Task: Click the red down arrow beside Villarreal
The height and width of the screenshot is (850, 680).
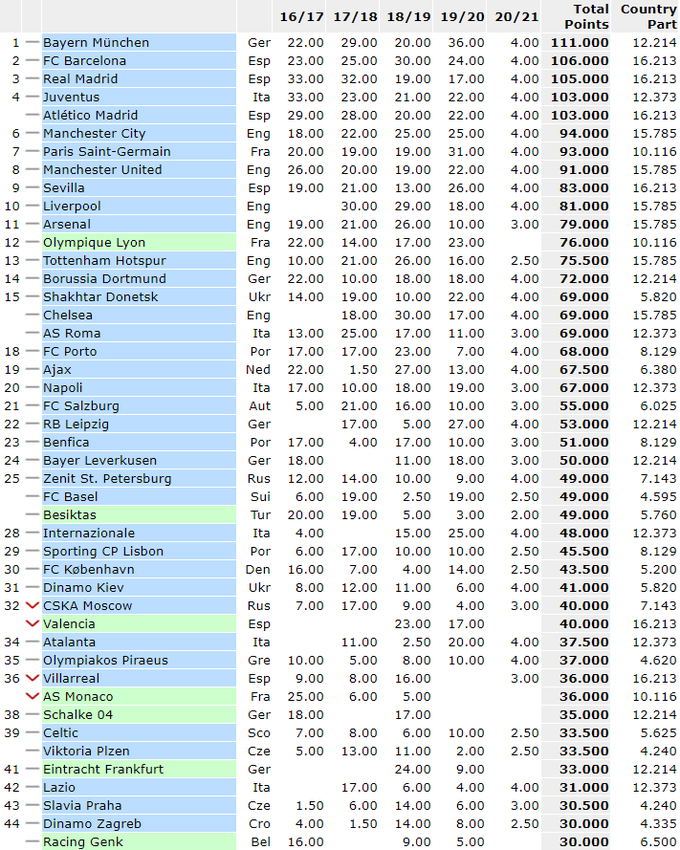Action: tap(32, 679)
